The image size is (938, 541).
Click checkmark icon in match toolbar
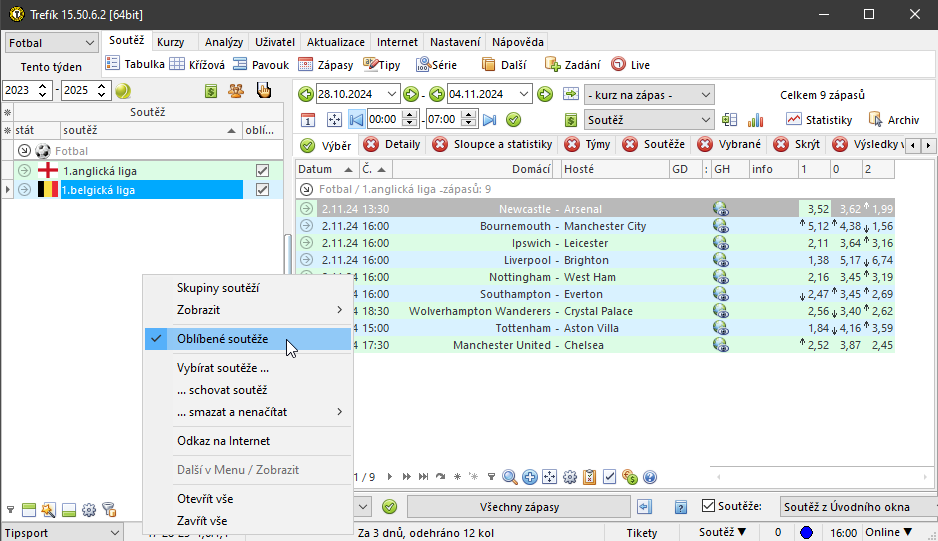pos(609,477)
